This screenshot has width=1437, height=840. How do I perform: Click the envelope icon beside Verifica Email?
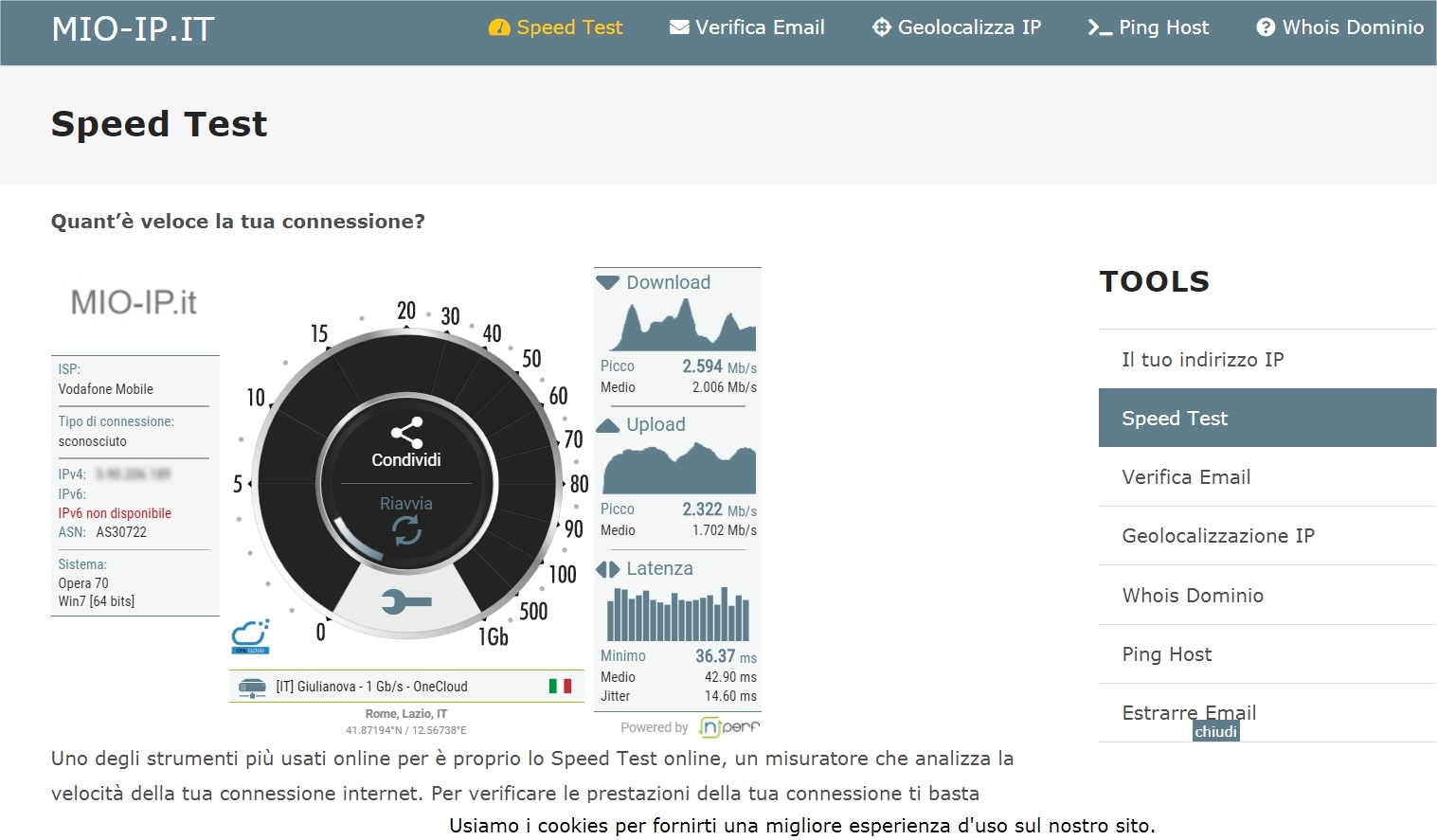tap(679, 27)
